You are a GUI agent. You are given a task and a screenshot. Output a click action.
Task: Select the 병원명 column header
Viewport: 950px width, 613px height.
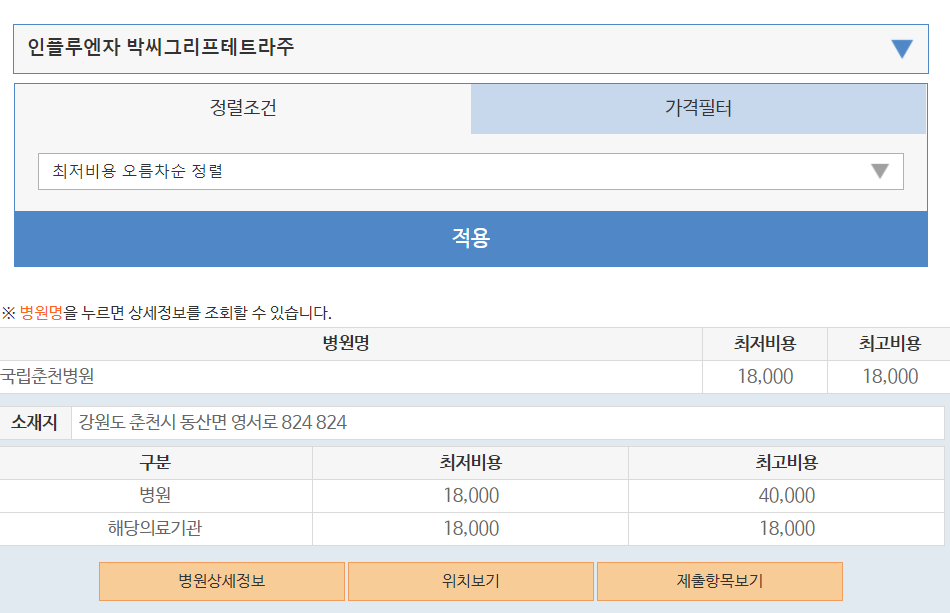pyautogui.click(x=346, y=344)
